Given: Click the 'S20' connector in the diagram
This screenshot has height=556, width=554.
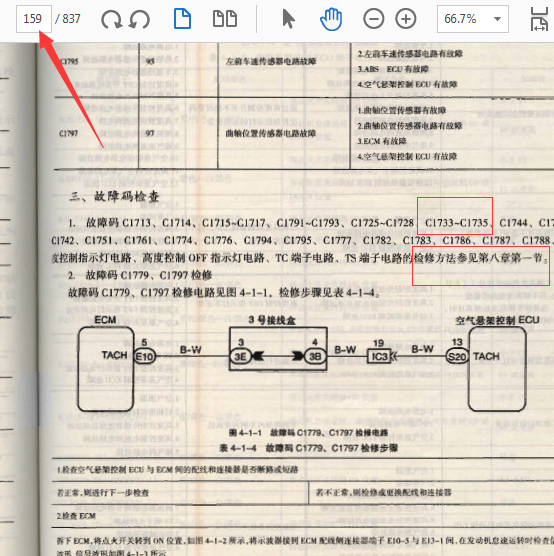Looking at the screenshot, I should tap(457, 356).
